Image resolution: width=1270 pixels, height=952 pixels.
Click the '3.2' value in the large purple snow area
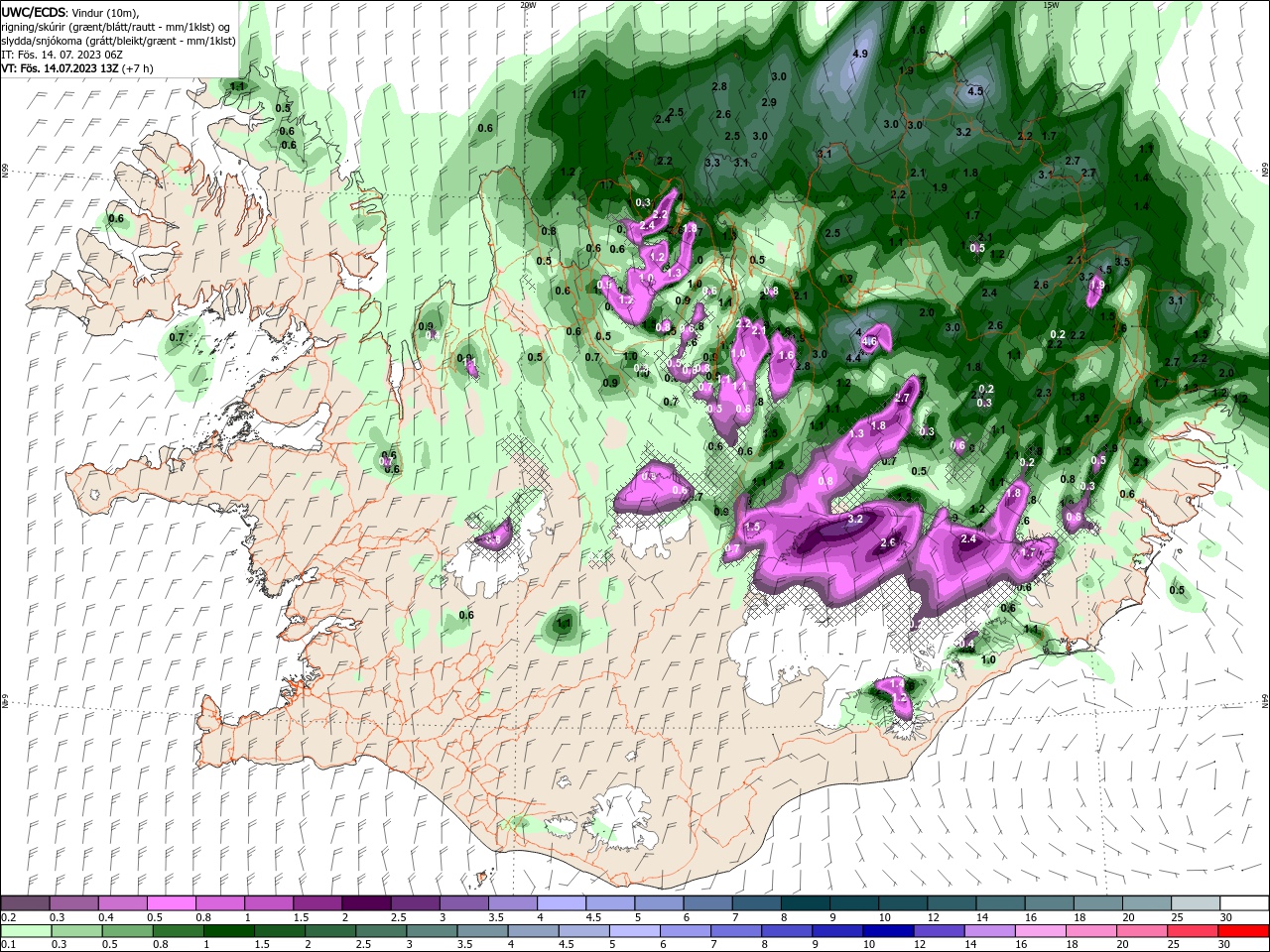[856, 519]
